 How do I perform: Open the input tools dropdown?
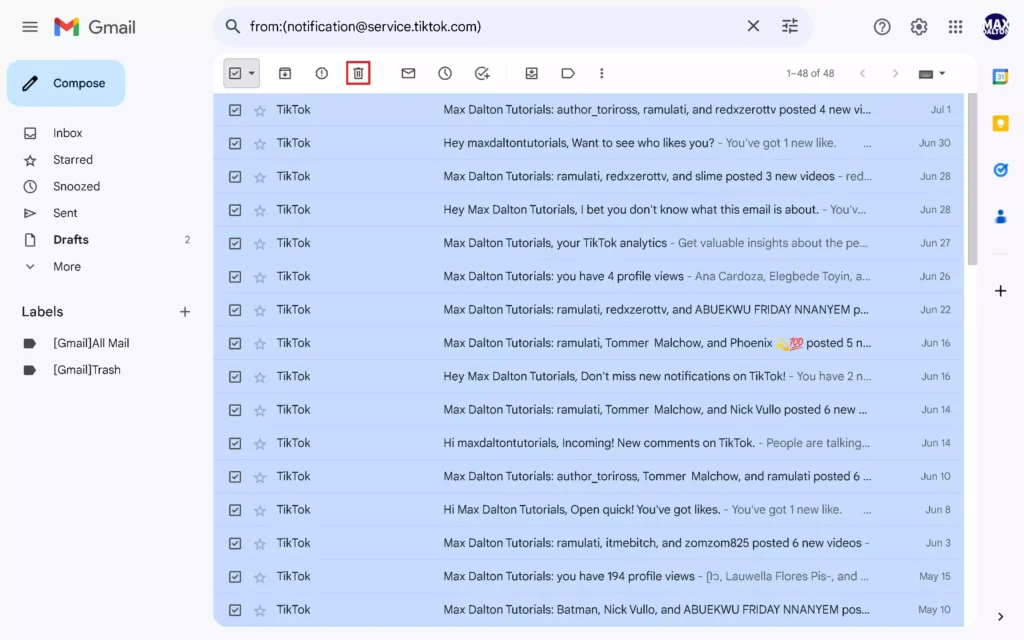click(932, 74)
